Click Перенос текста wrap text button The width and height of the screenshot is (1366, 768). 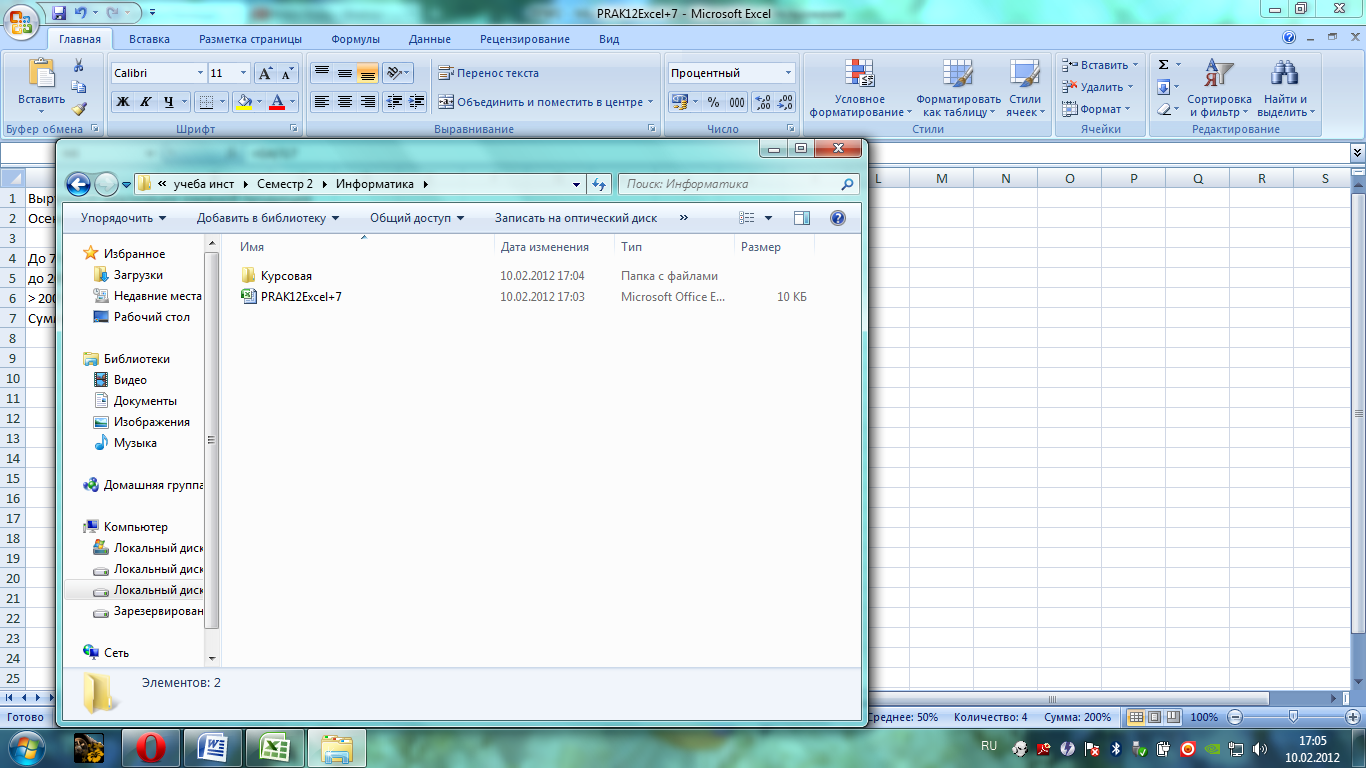click(x=489, y=73)
